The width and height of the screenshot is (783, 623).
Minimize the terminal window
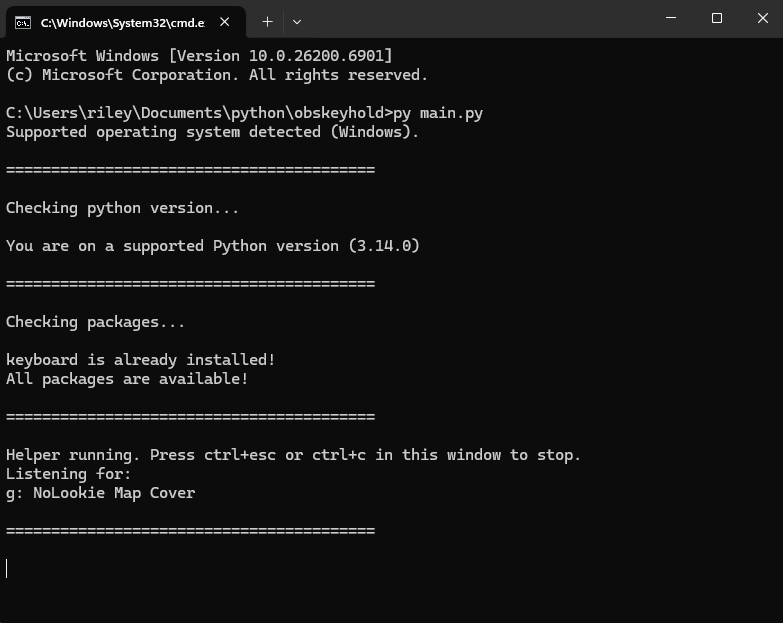(x=669, y=18)
